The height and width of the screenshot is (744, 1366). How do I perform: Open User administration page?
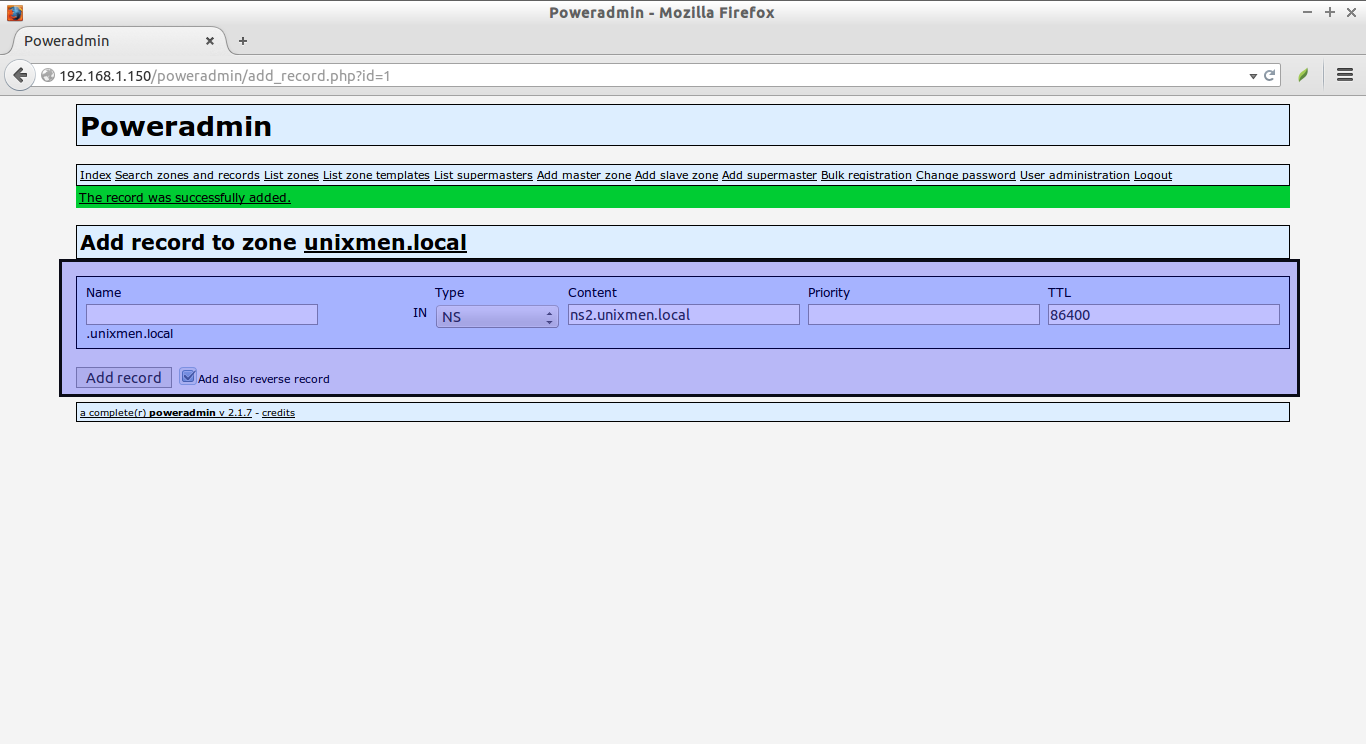[x=1075, y=175]
